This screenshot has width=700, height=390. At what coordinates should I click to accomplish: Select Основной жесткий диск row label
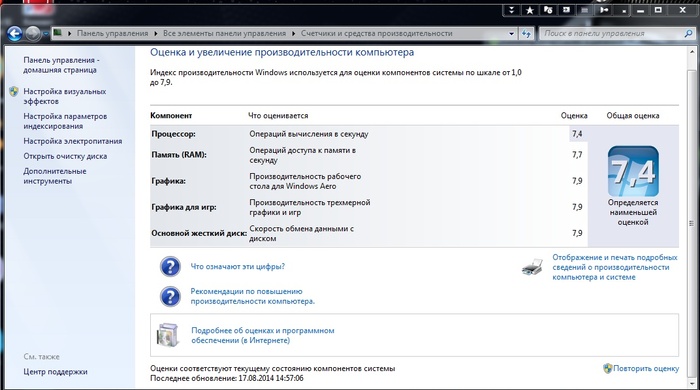click(199, 233)
